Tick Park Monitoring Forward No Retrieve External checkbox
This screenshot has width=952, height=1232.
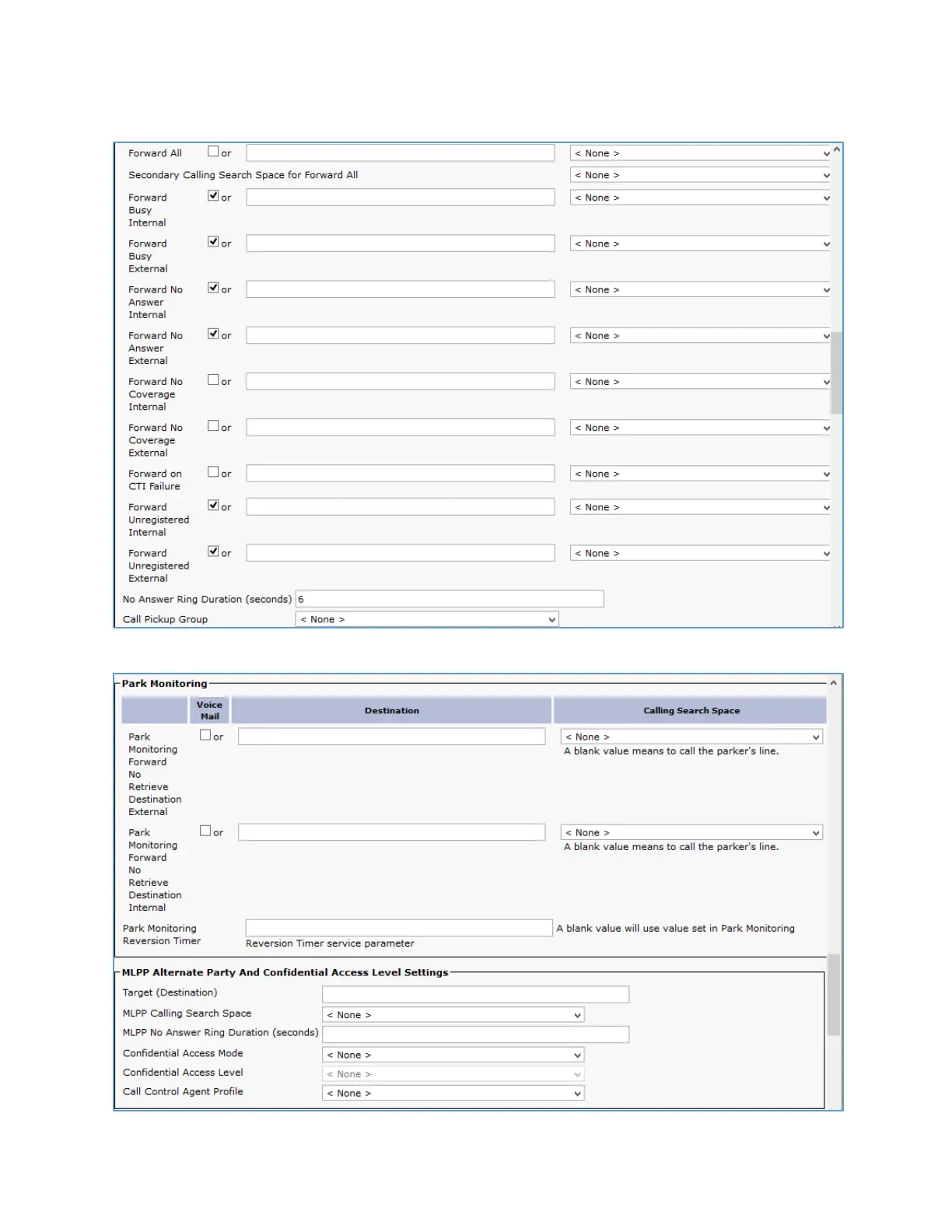tap(205, 735)
